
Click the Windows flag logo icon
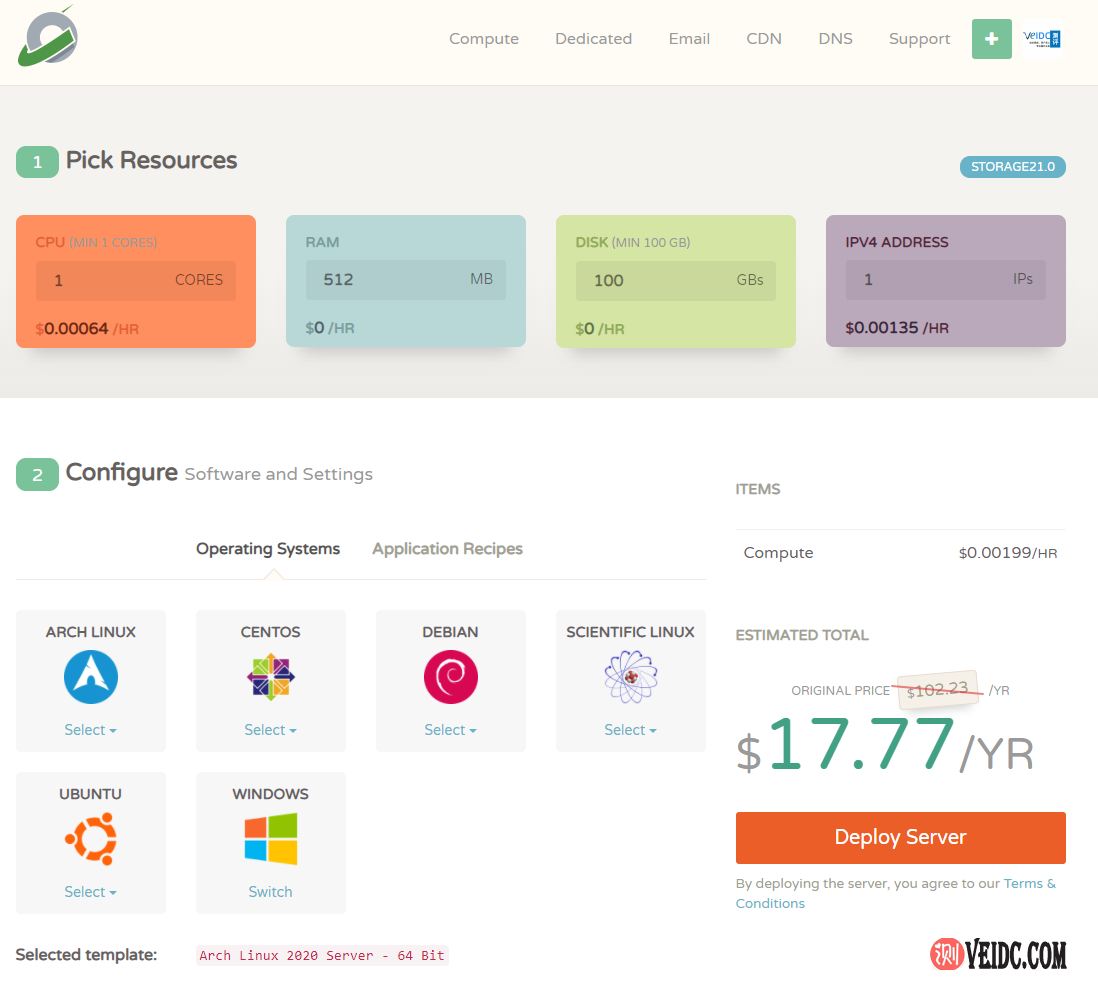click(x=271, y=839)
